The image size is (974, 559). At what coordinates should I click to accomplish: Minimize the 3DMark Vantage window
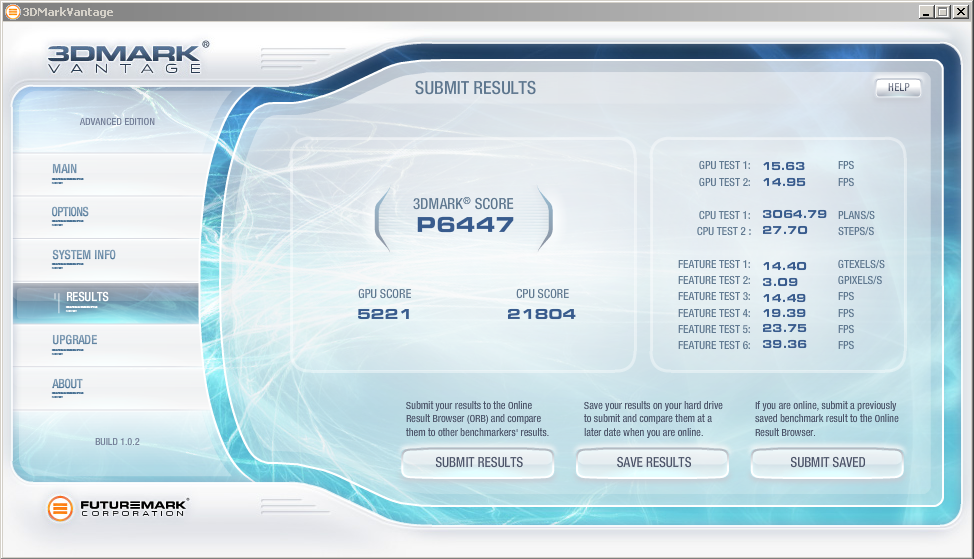926,11
